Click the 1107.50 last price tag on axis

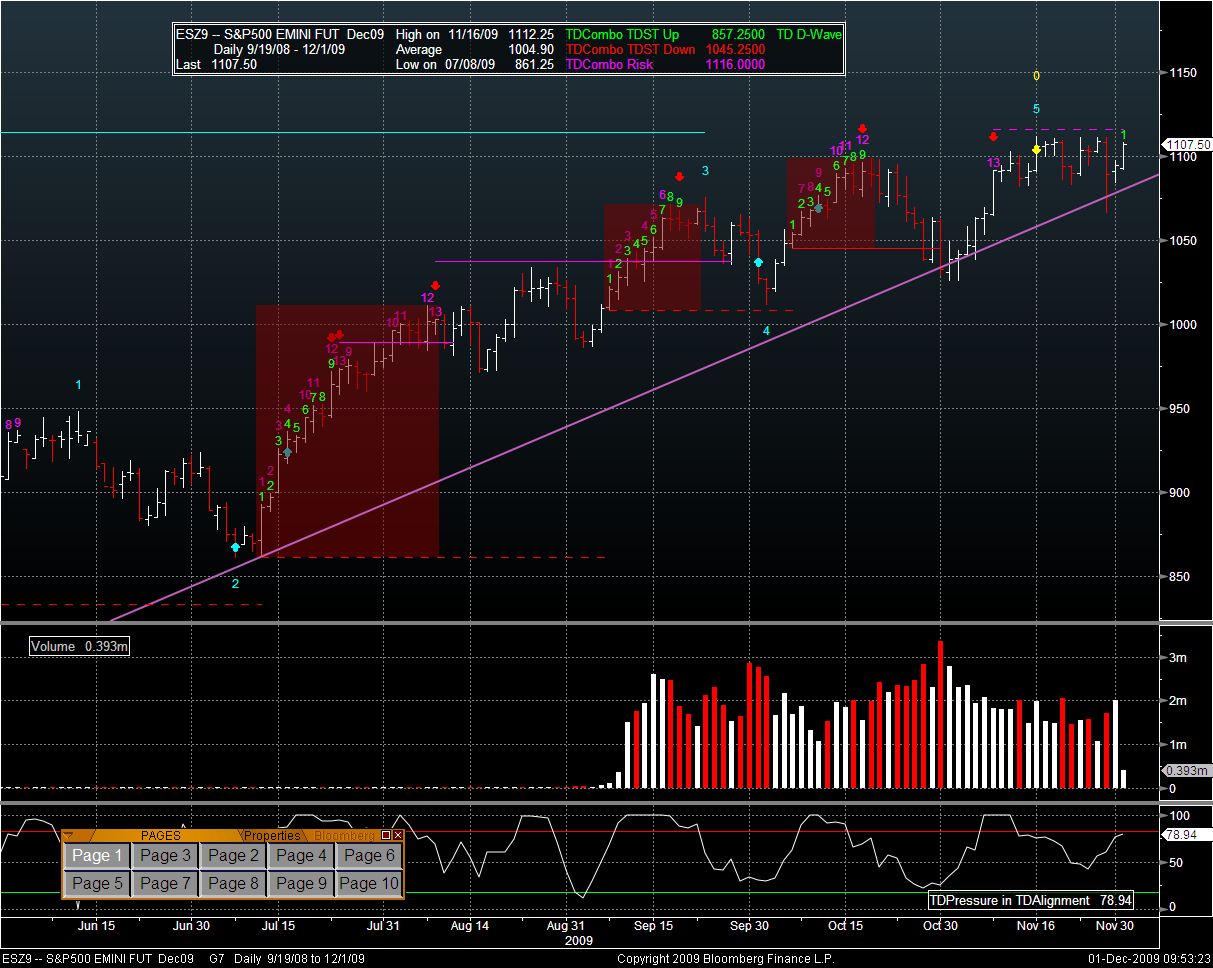[1186, 145]
